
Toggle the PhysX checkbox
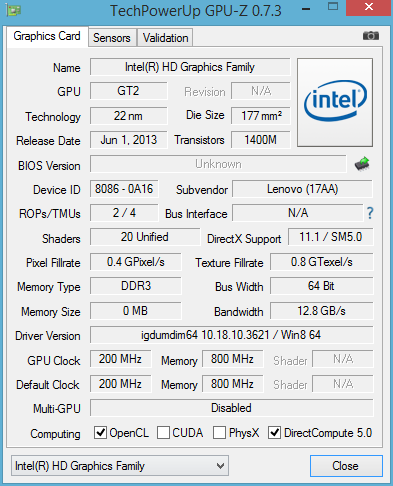click(219, 433)
